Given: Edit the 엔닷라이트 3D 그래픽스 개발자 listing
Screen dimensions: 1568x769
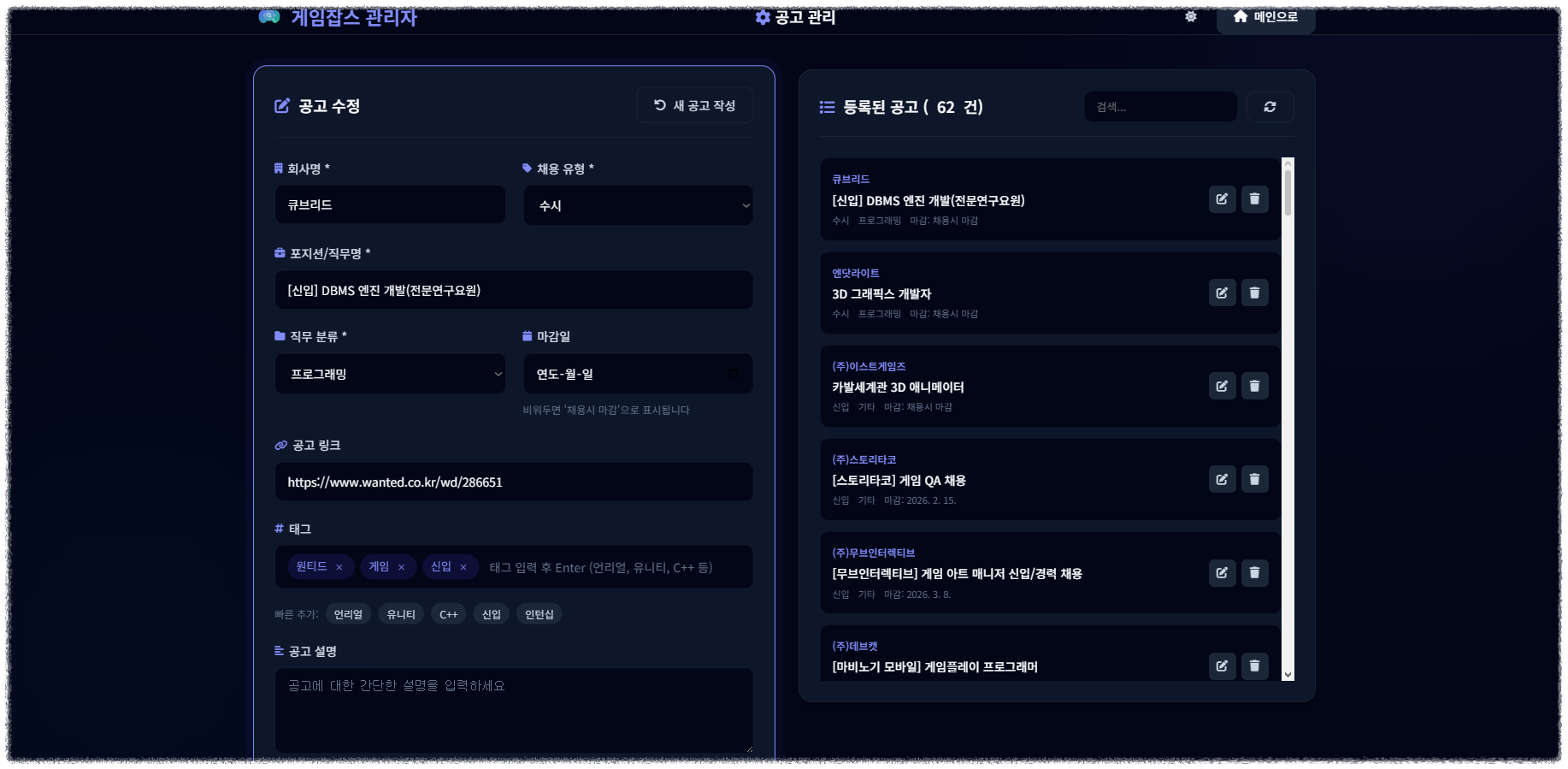Looking at the screenshot, I should [x=1222, y=293].
